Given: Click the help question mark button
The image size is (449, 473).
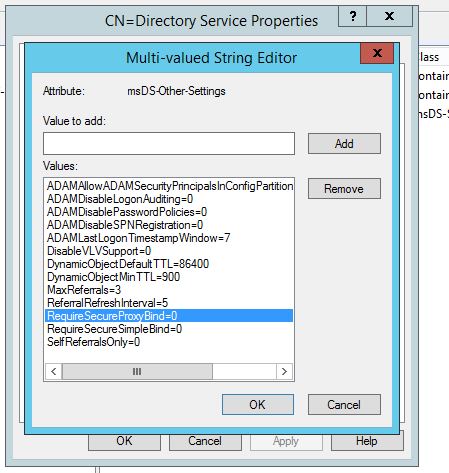Looking at the screenshot, I should (352, 16).
